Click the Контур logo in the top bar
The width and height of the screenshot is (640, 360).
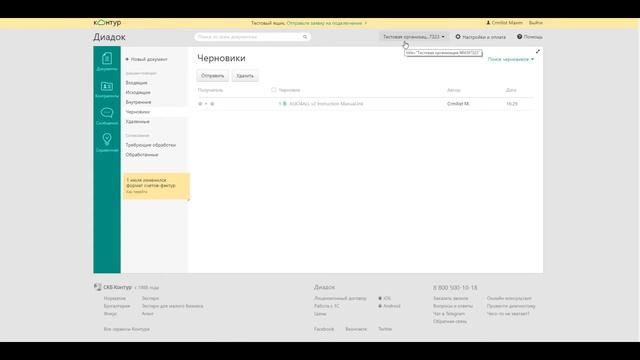click(107, 23)
